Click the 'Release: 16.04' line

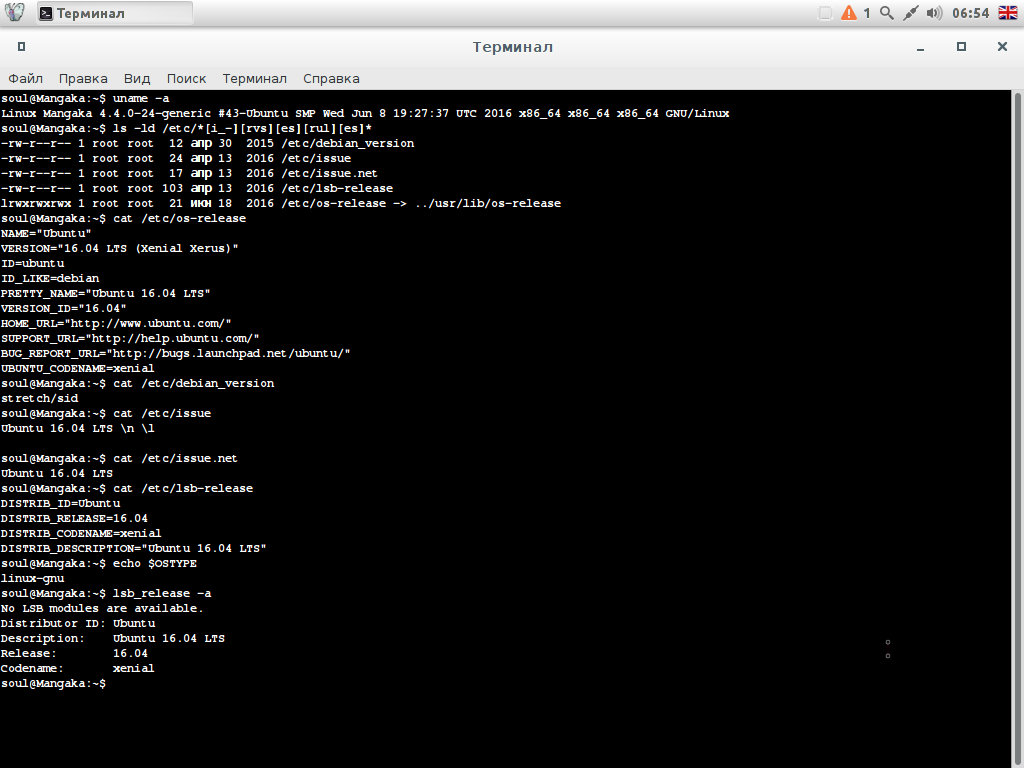pos(74,654)
